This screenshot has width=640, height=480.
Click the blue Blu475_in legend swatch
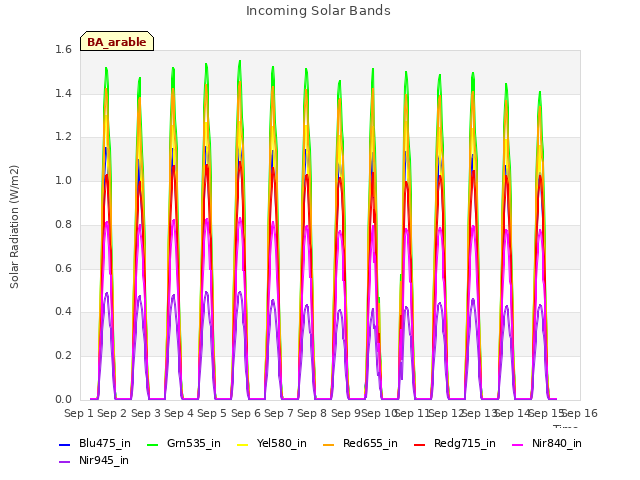point(65,444)
